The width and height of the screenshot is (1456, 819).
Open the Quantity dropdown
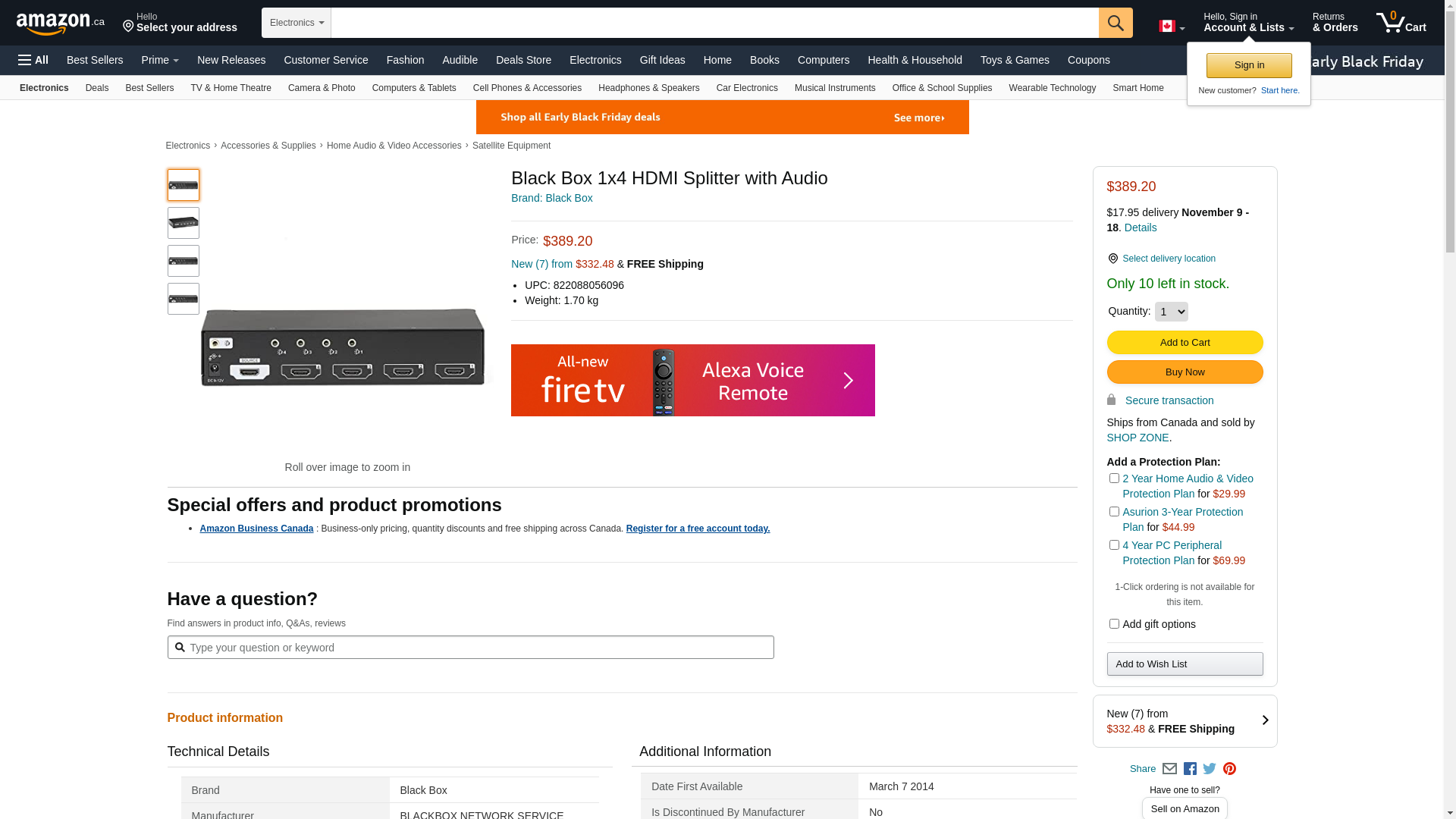pos(1171,312)
